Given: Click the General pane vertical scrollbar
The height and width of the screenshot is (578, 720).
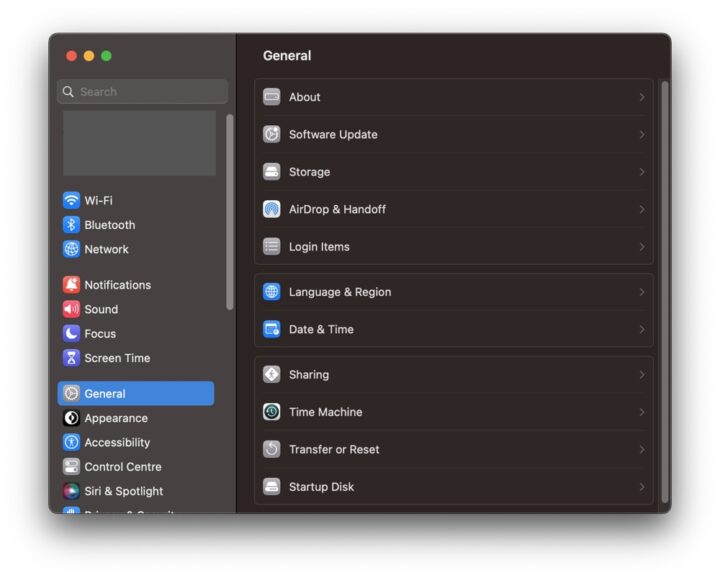Looking at the screenshot, I should 664,292.
